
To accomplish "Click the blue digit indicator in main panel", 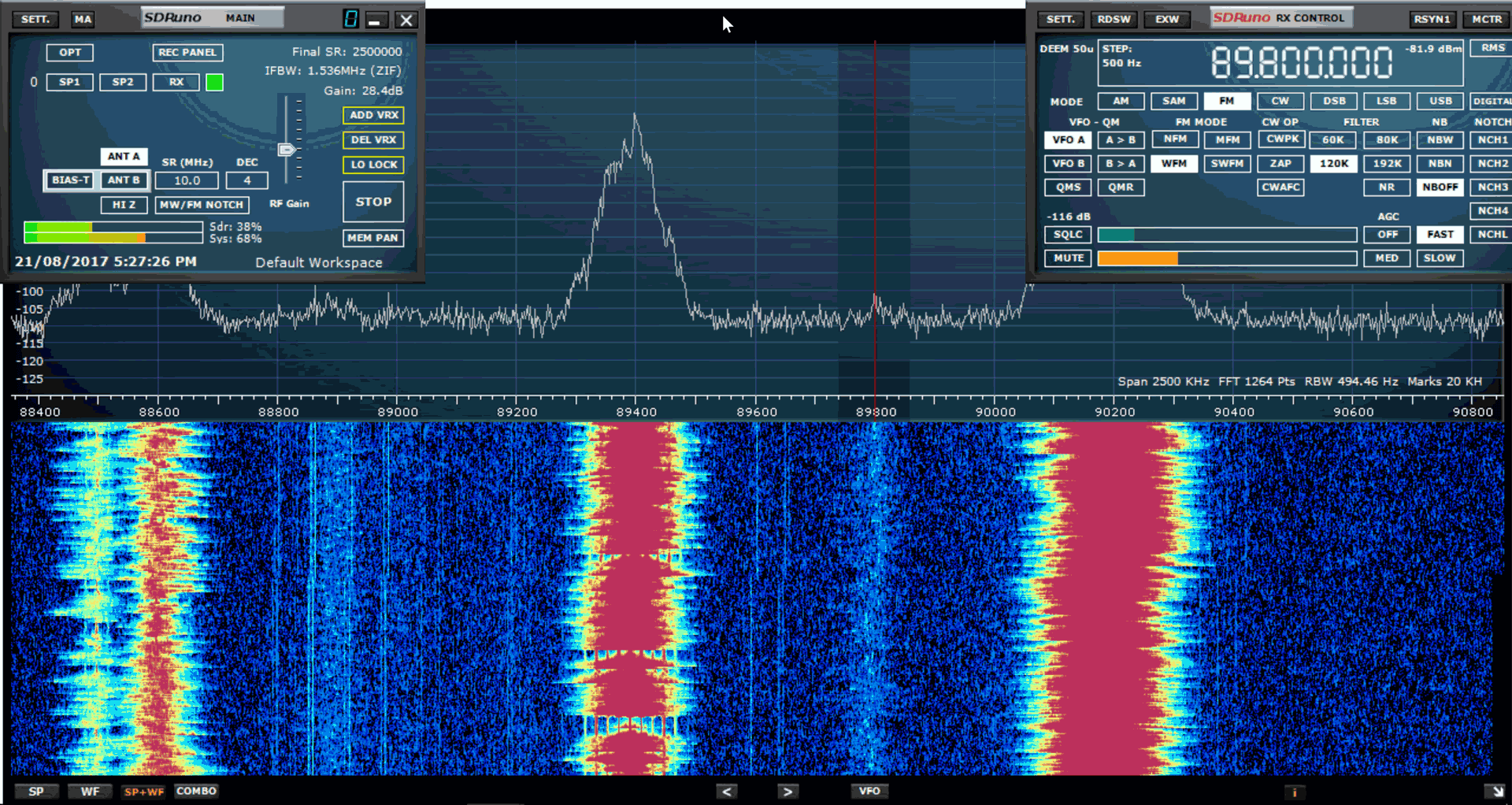I will [350, 20].
